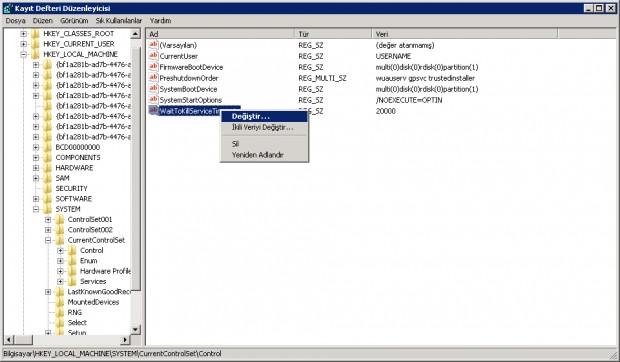
Task: Select Sil in the context menu
Action: 264,144
